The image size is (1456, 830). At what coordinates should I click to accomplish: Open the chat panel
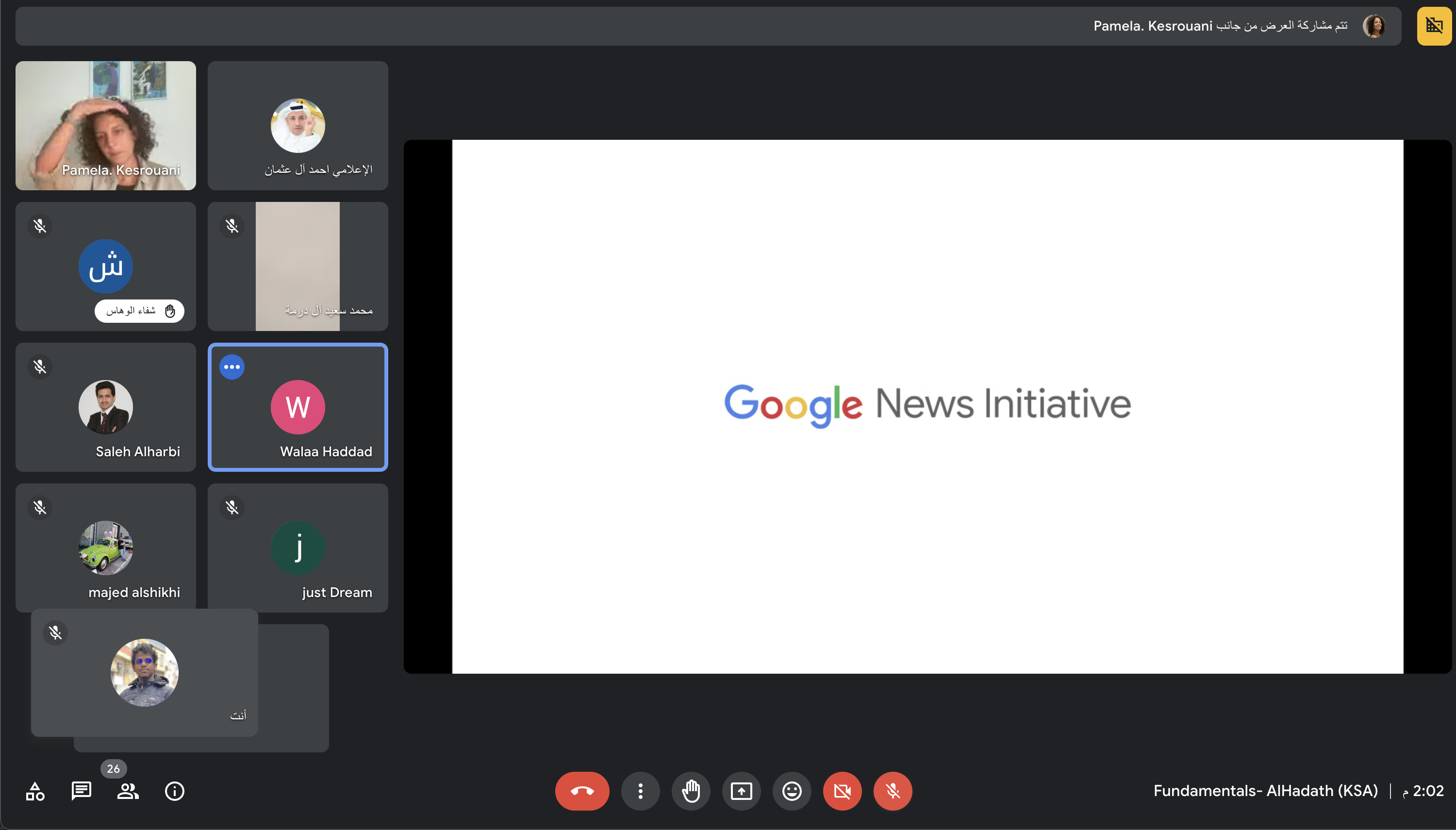click(81, 791)
